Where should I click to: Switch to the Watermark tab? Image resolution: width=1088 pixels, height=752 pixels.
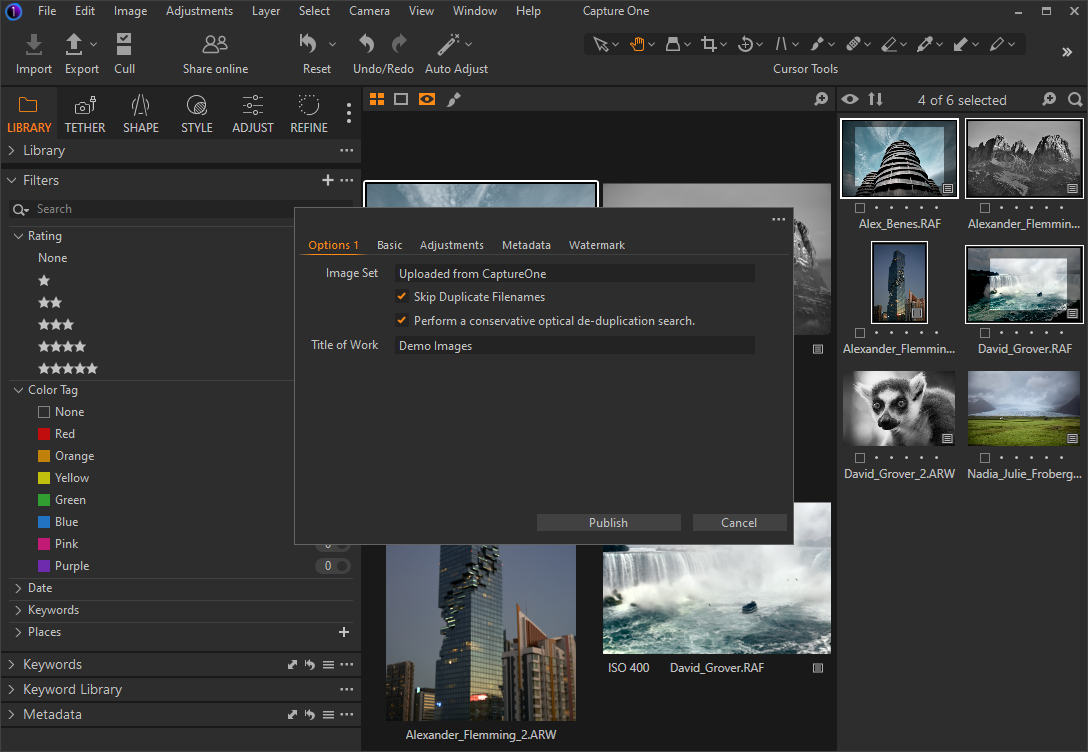point(596,245)
